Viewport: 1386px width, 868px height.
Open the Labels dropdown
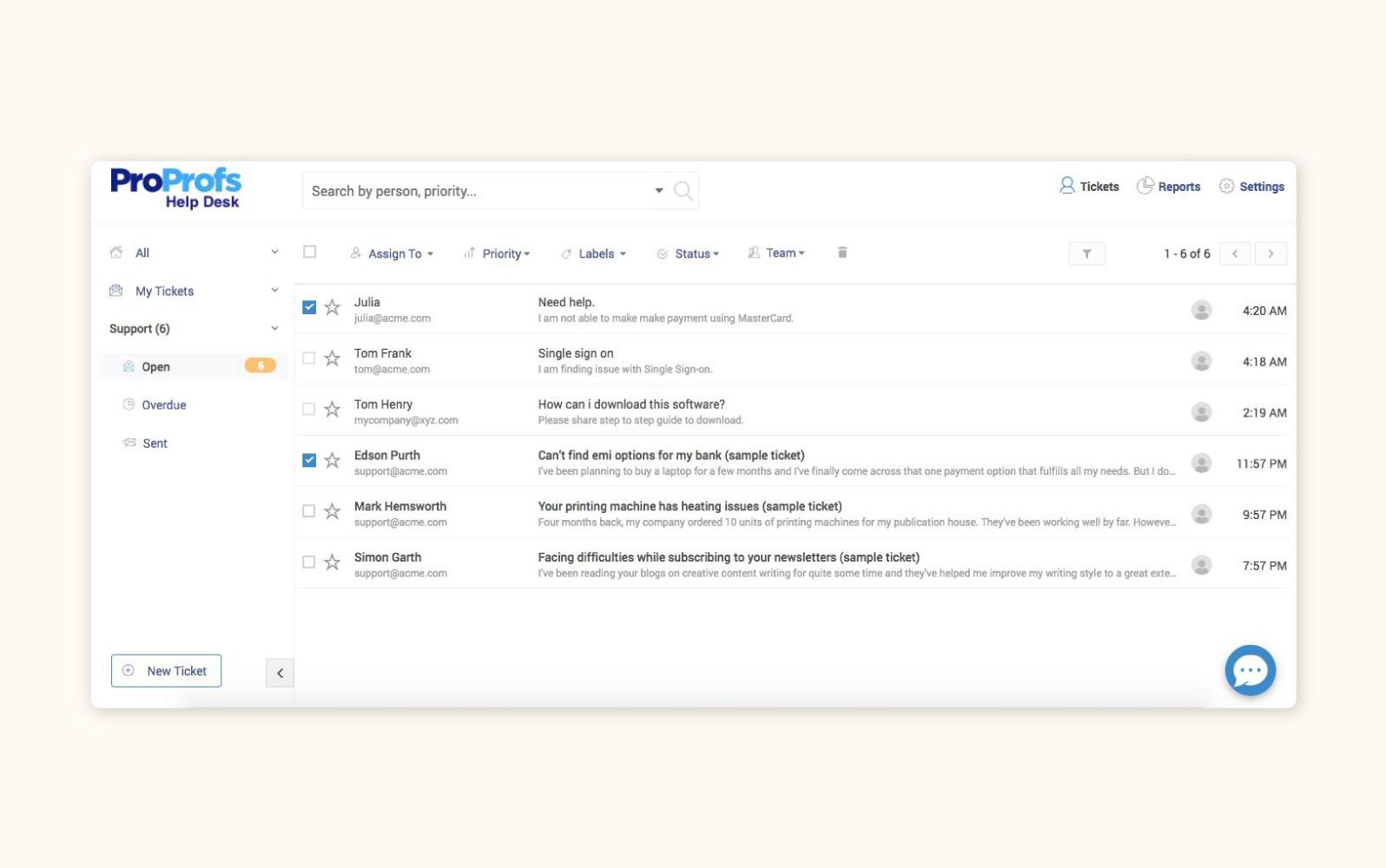pyautogui.click(x=593, y=253)
